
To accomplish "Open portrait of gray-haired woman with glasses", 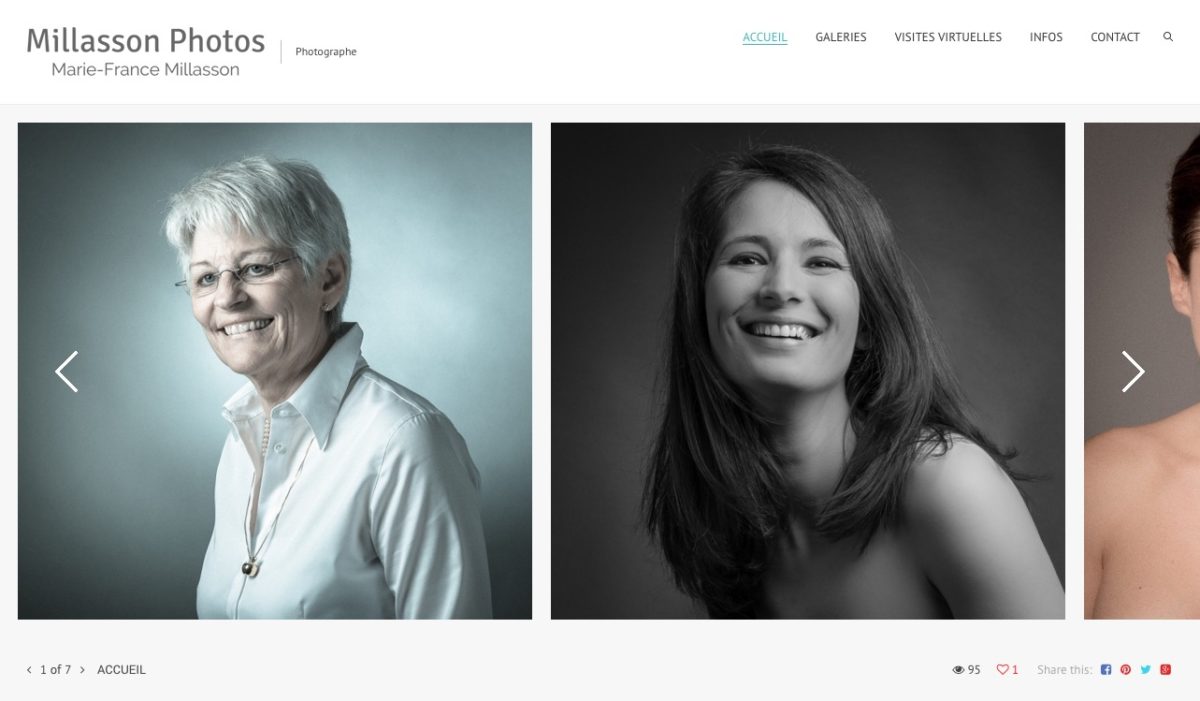I will tap(275, 371).
